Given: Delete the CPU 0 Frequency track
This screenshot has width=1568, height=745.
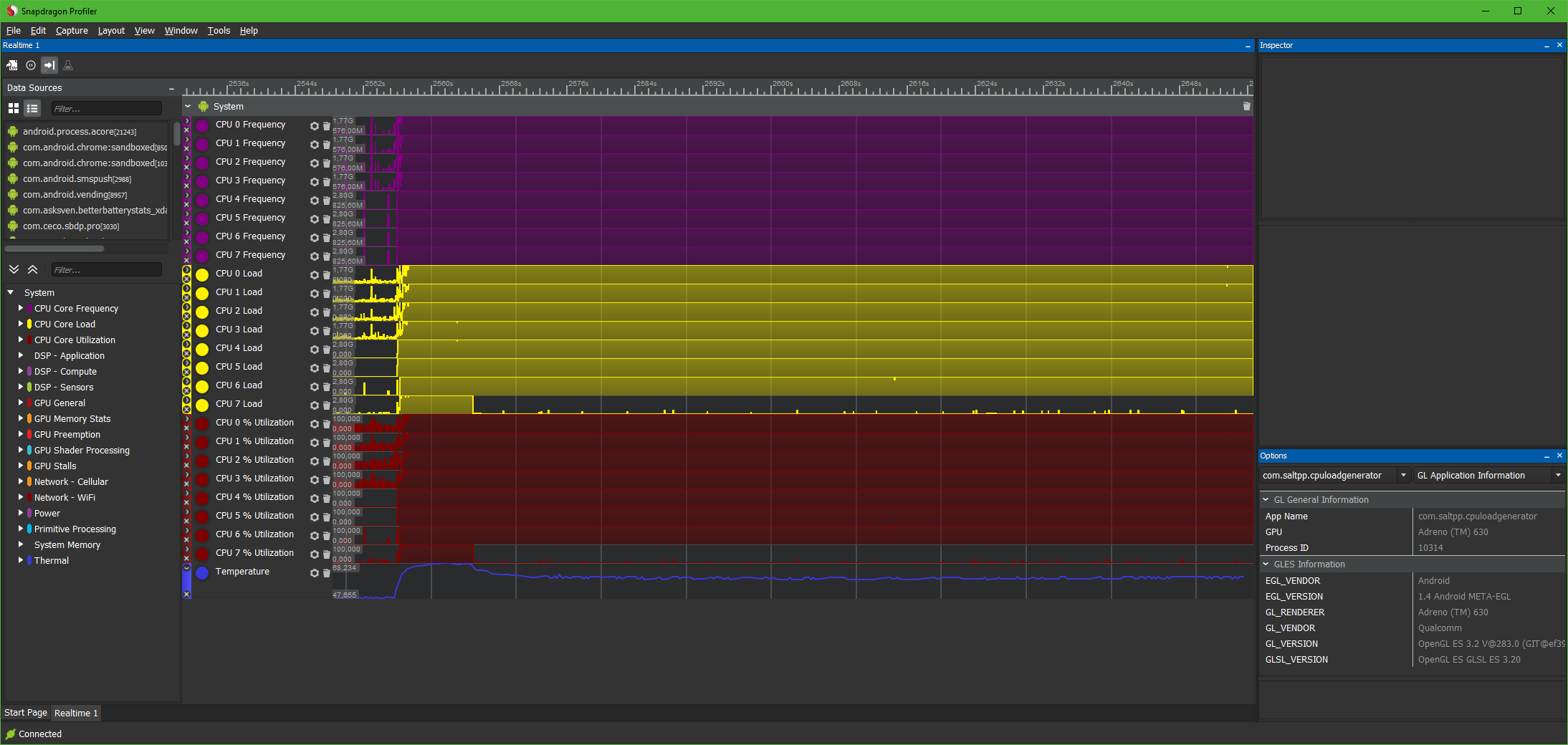Looking at the screenshot, I should 327,125.
